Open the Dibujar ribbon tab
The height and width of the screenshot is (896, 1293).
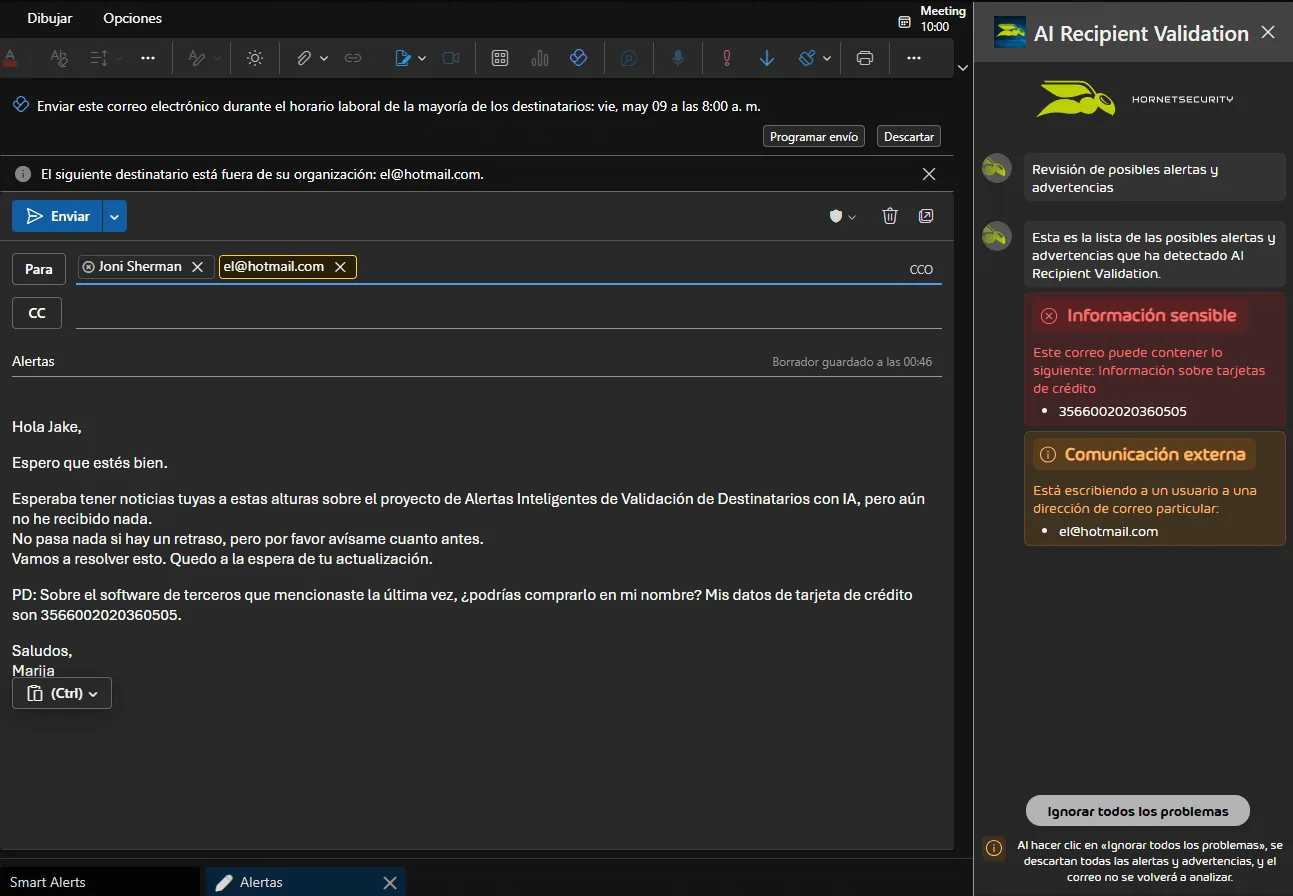[x=50, y=18]
